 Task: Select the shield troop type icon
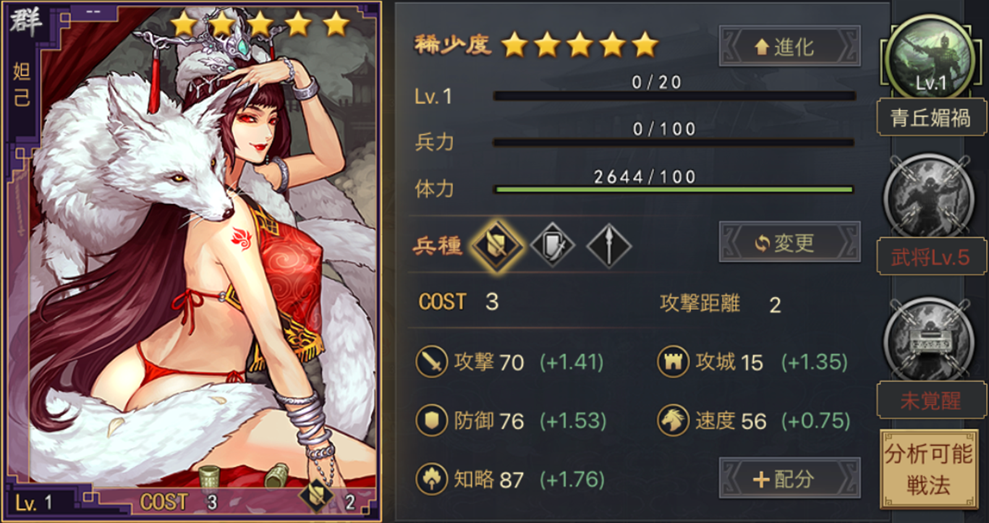[x=497, y=245]
